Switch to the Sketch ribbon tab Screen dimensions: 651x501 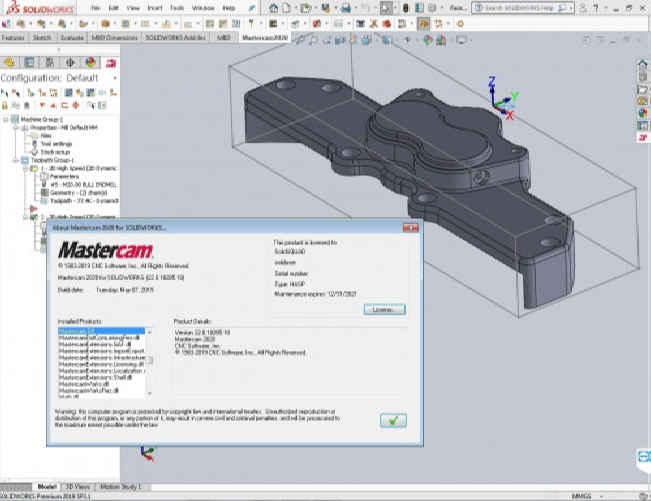tap(40, 38)
